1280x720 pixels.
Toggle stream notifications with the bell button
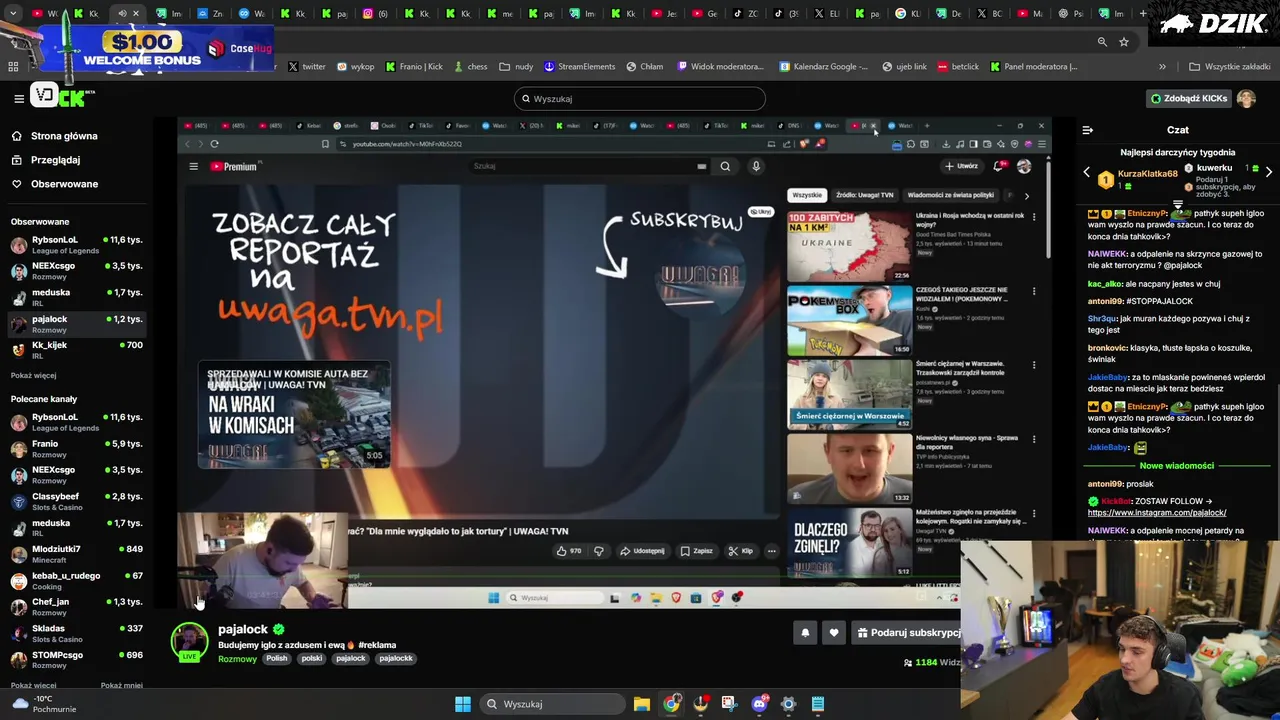pos(805,632)
